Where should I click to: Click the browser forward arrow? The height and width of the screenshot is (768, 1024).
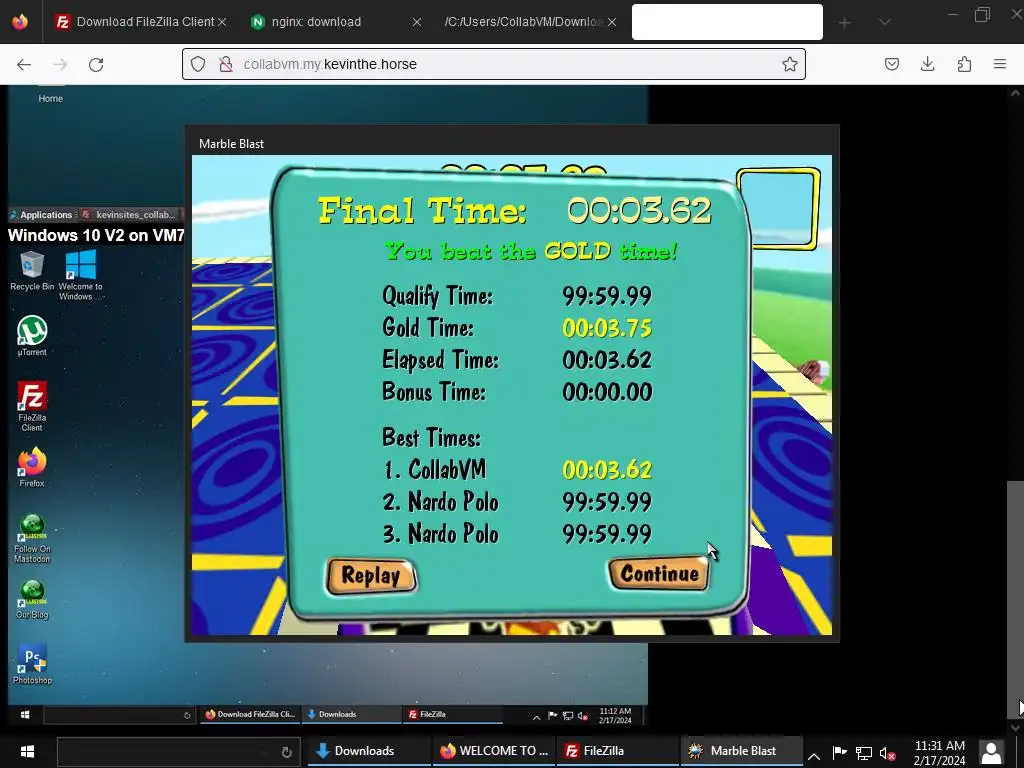tap(60, 64)
